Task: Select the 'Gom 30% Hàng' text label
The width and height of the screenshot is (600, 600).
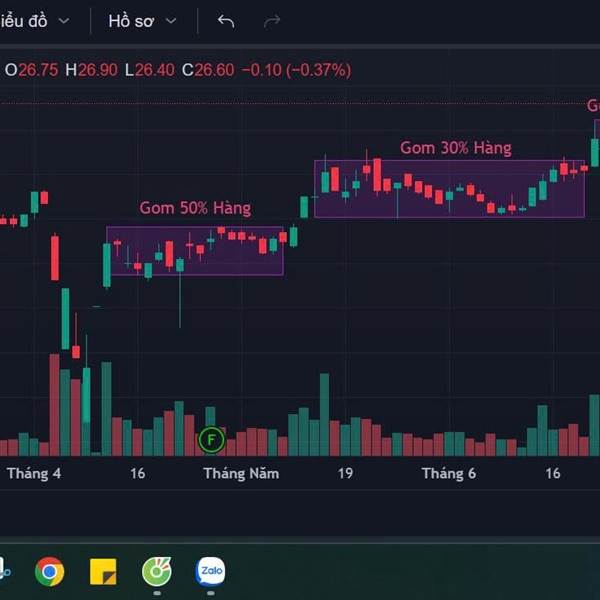Action: pos(456,148)
